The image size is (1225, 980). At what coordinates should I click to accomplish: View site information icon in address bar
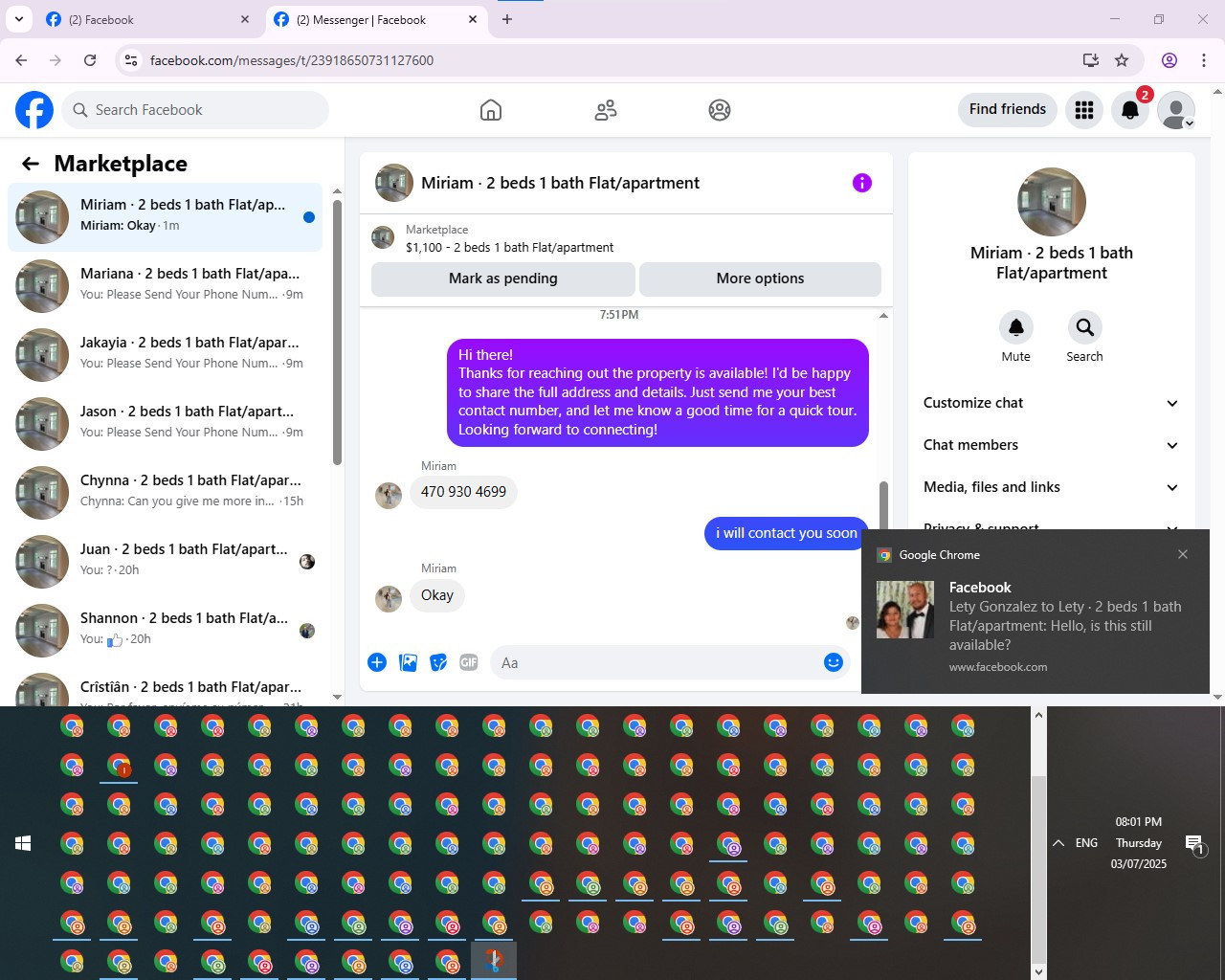point(131,60)
